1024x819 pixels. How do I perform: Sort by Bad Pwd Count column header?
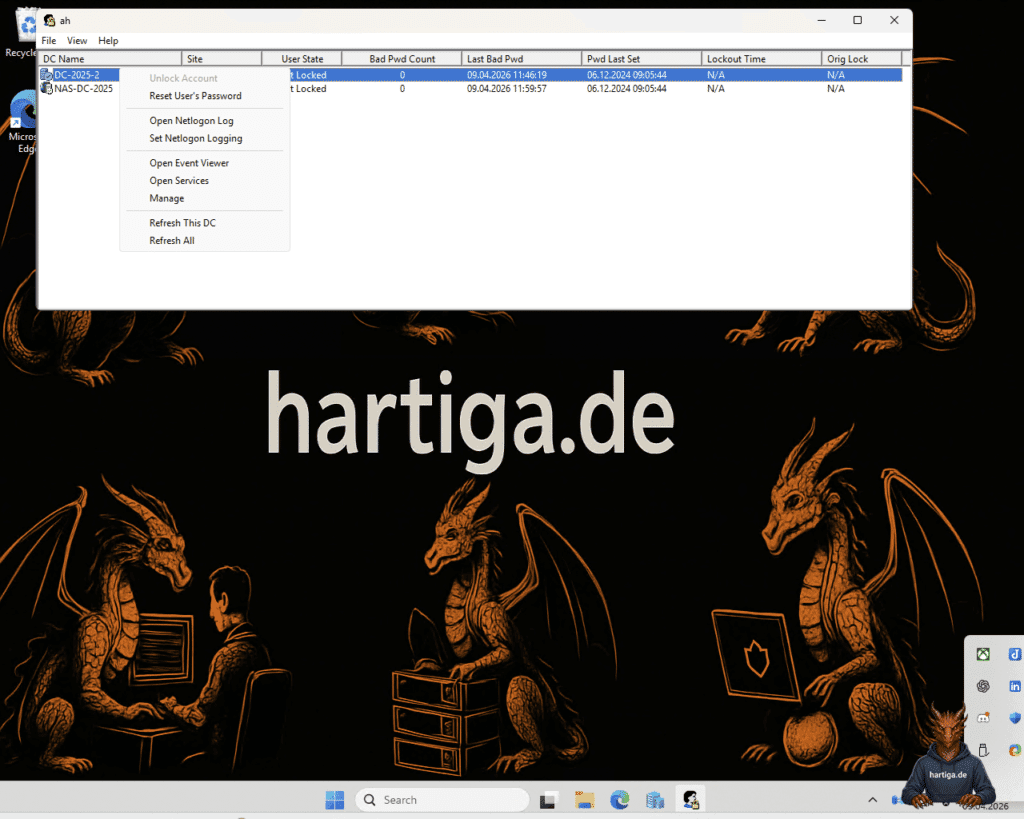(402, 59)
